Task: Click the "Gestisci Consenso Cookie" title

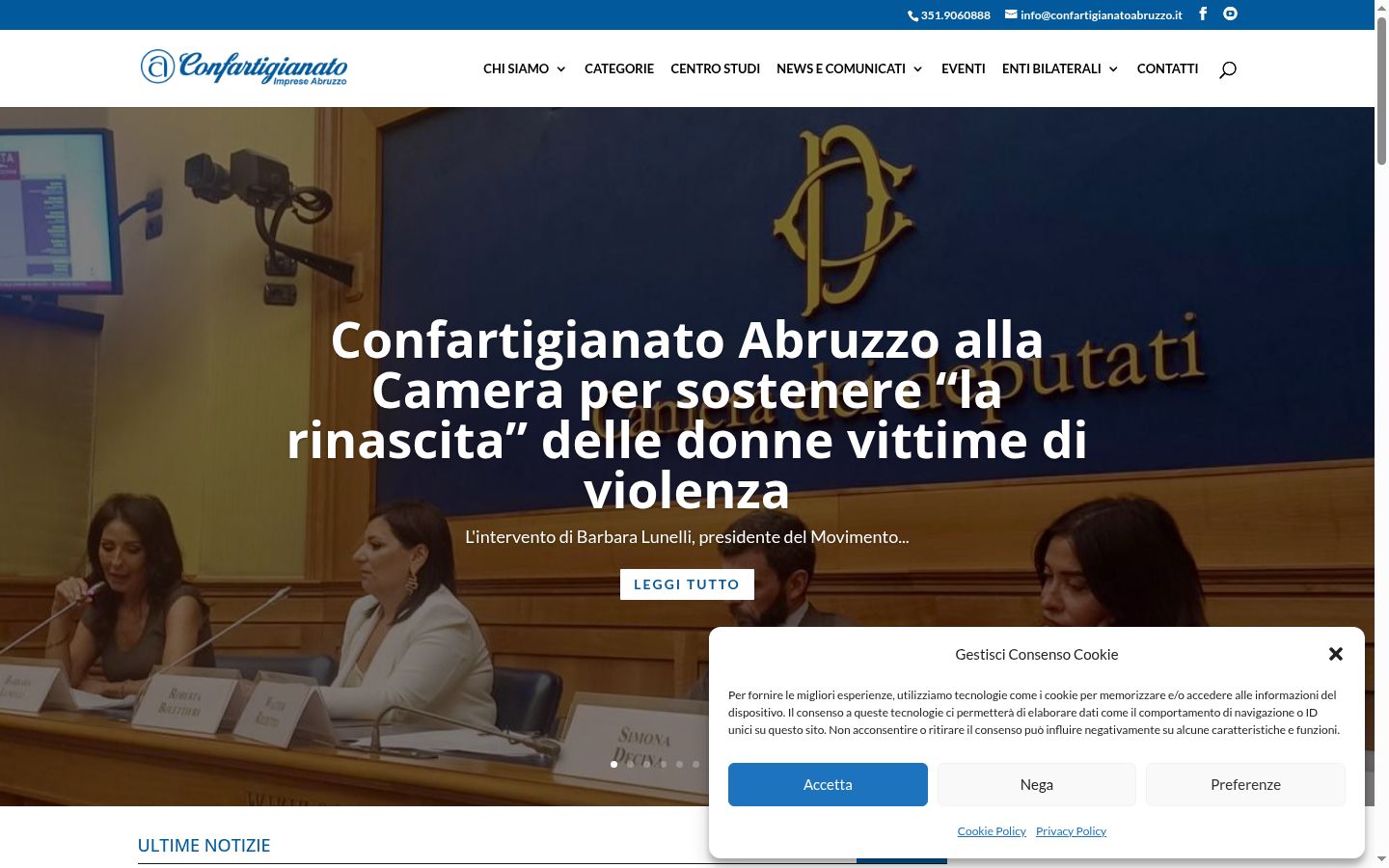Action: tap(1037, 655)
